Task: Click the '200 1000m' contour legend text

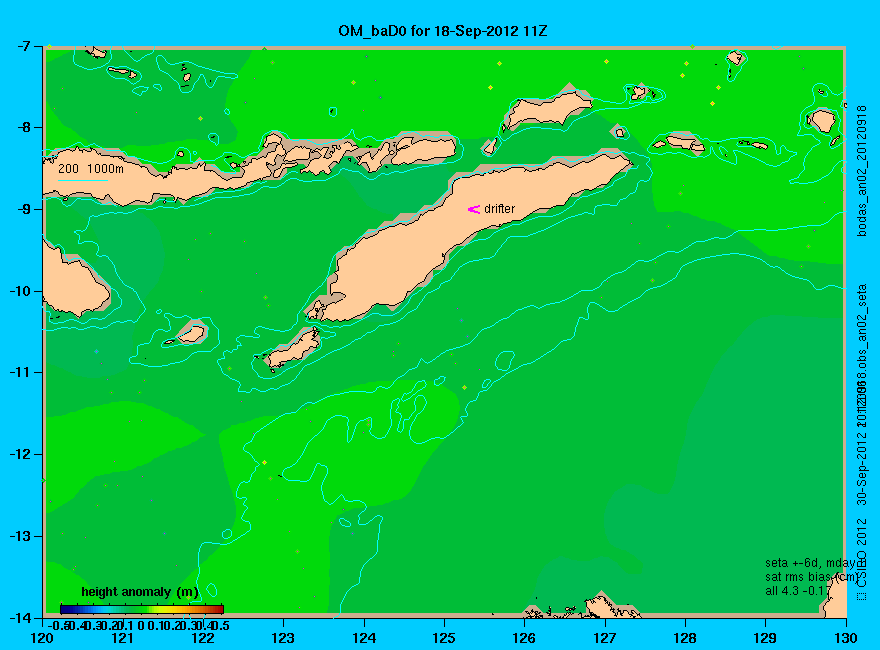Action: pos(91,168)
